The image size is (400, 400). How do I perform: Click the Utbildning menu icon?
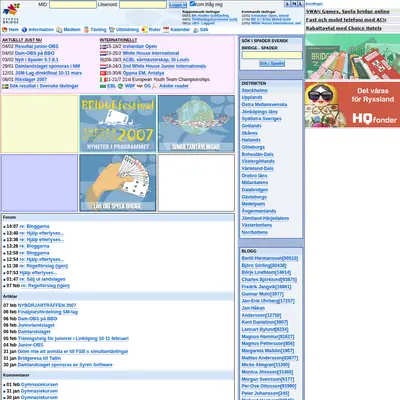(112, 30)
